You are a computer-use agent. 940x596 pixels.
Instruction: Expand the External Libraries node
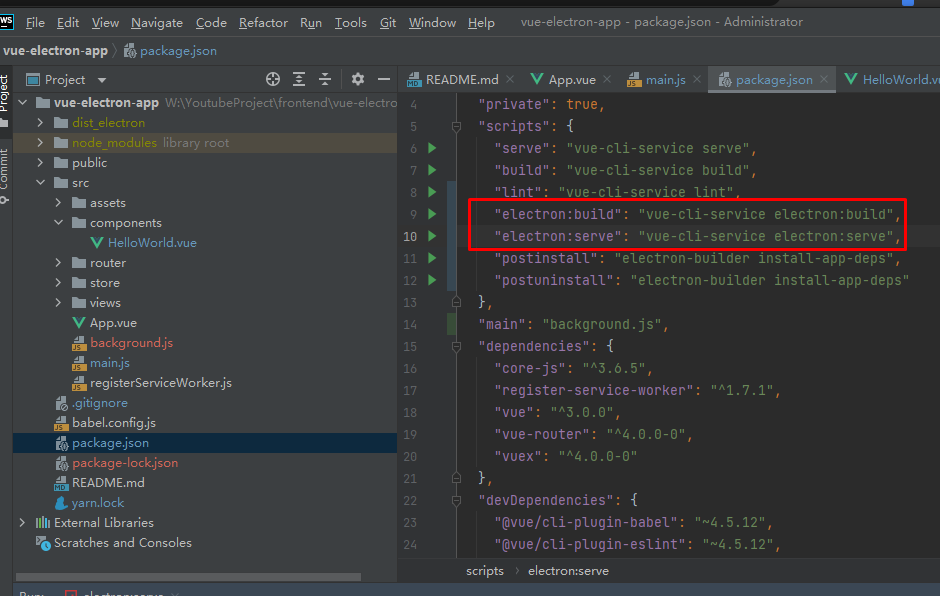click(22, 523)
